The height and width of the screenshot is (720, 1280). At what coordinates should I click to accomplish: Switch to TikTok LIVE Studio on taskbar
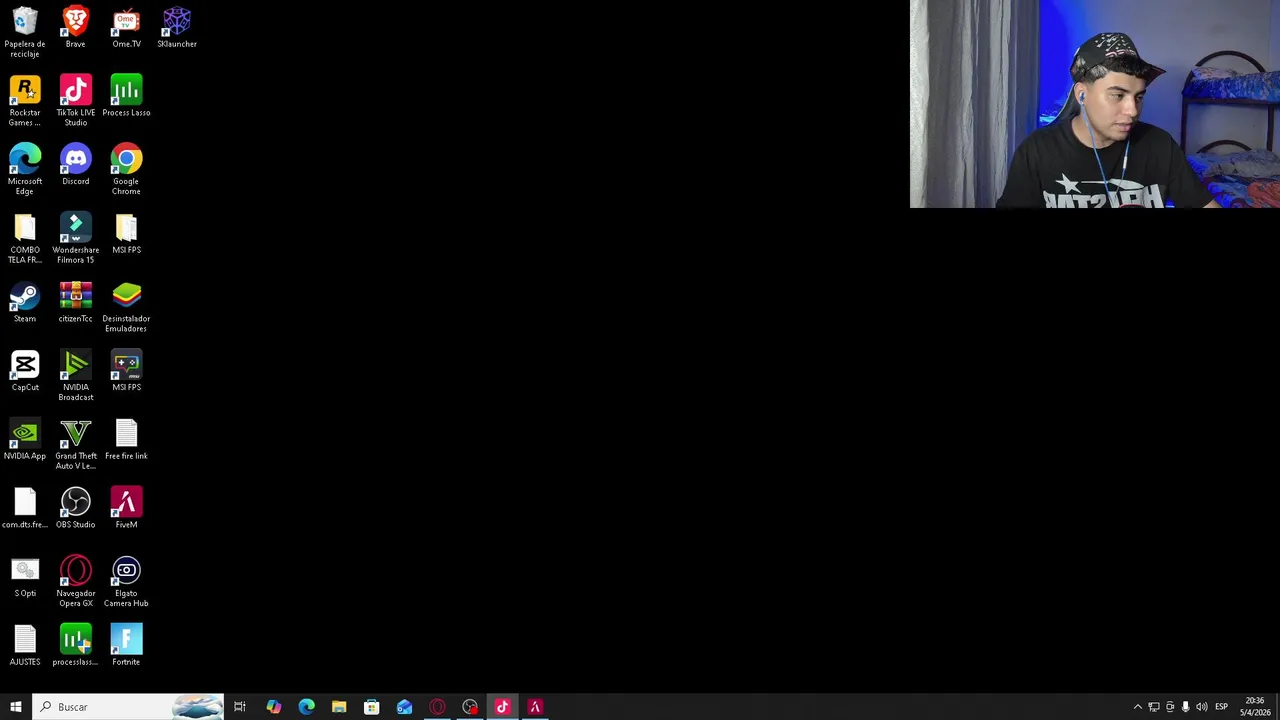coord(502,707)
